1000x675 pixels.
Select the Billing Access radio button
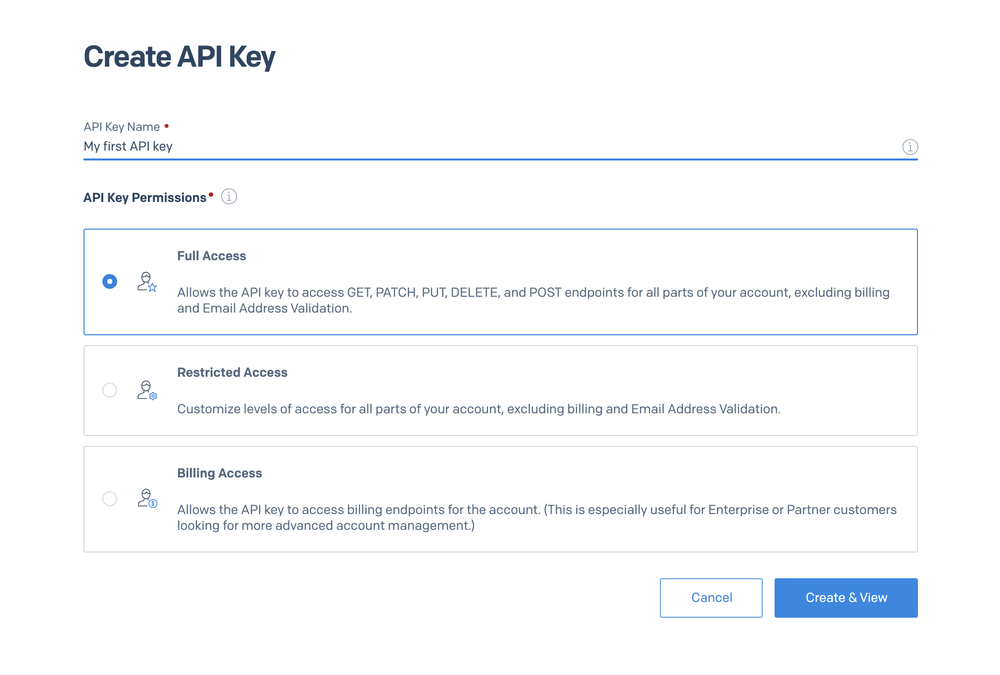(x=110, y=498)
